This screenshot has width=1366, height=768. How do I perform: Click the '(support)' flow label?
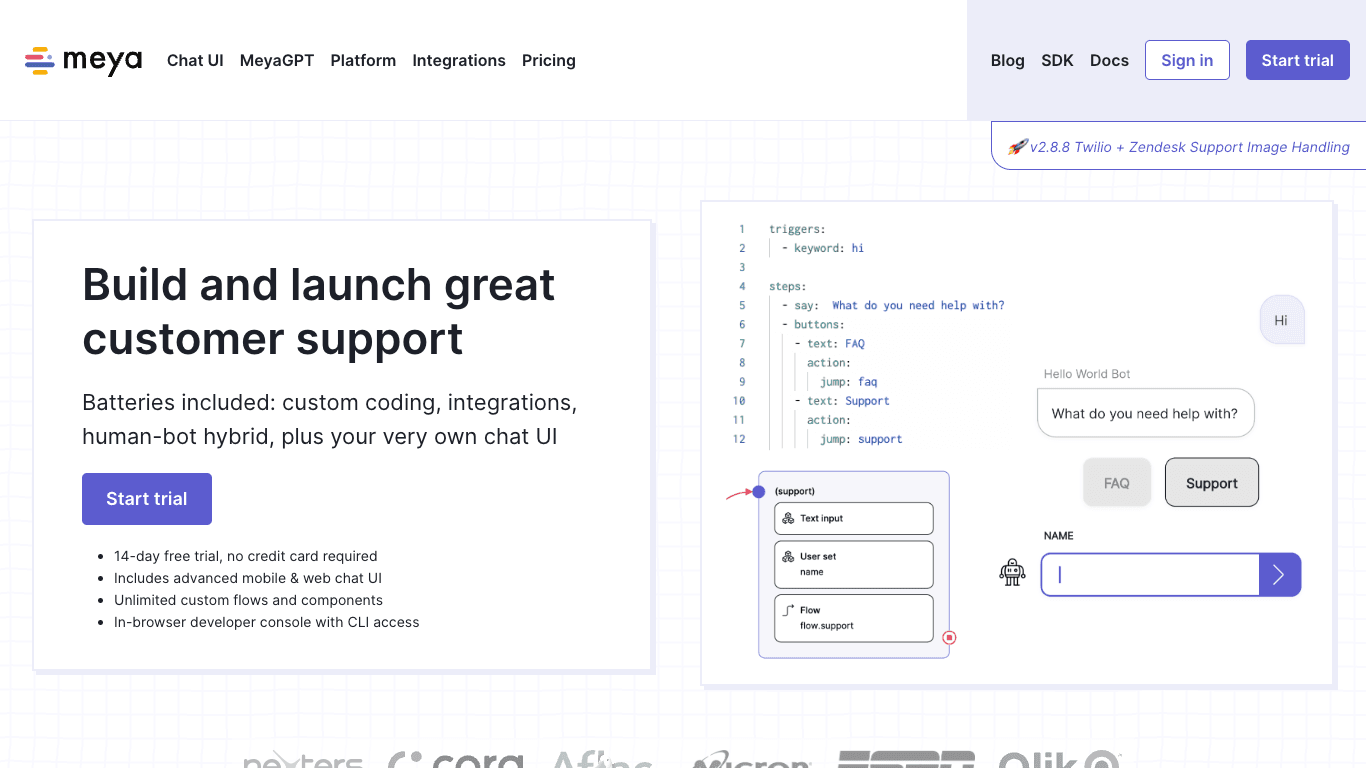pos(795,491)
